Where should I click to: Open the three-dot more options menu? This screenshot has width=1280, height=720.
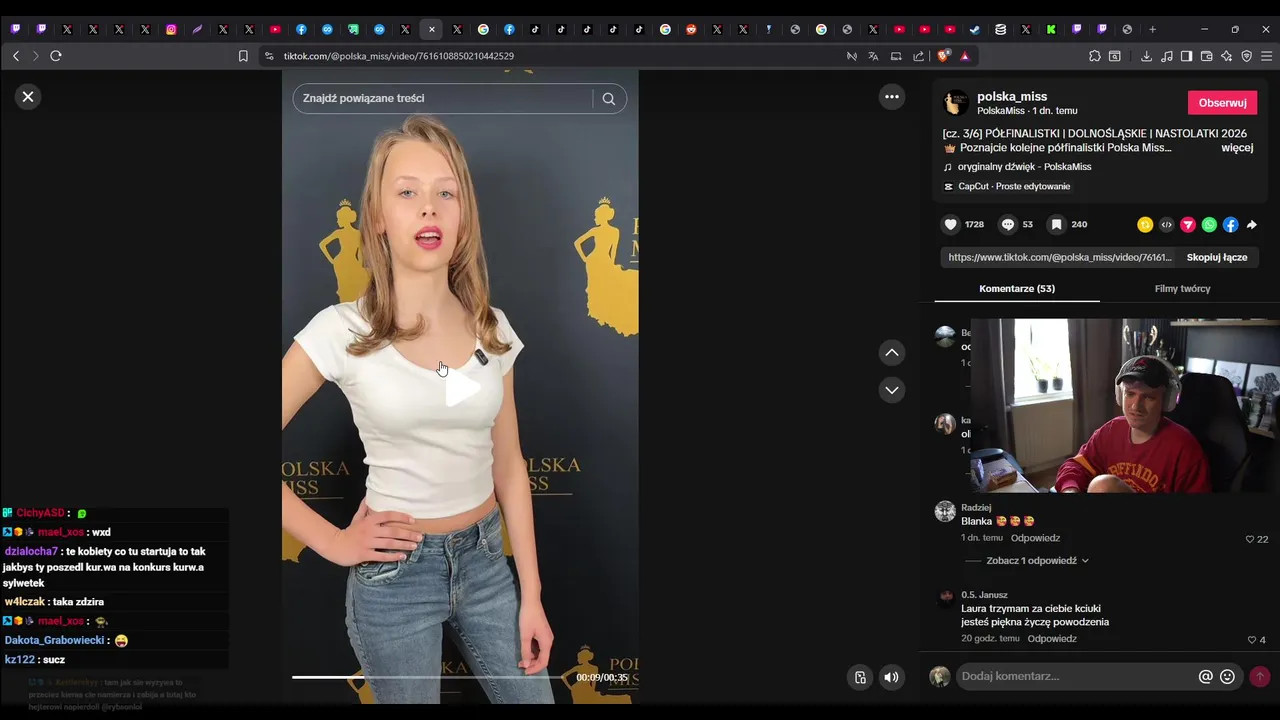tap(892, 97)
